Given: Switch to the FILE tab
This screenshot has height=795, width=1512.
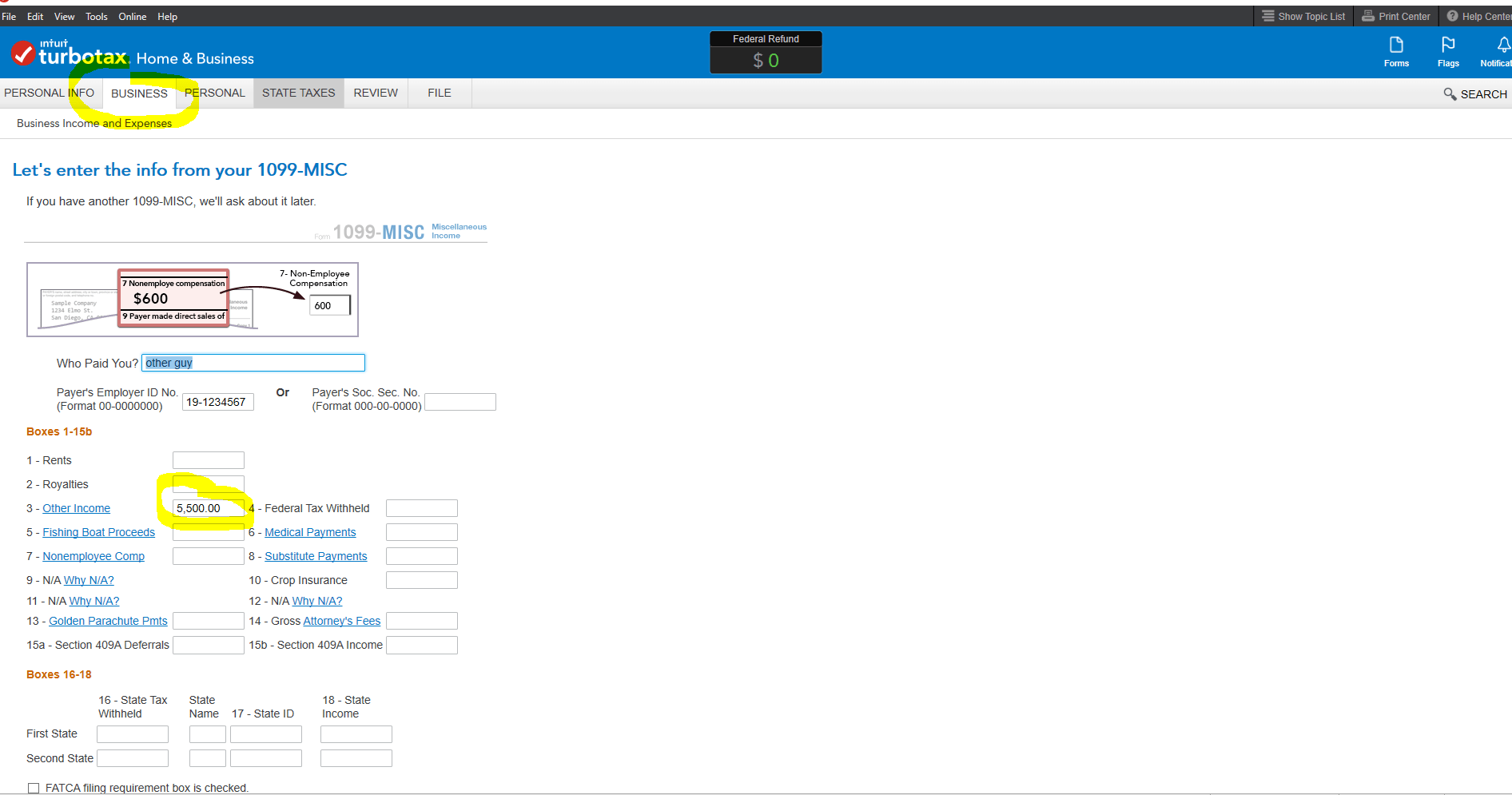Looking at the screenshot, I should 440,93.
